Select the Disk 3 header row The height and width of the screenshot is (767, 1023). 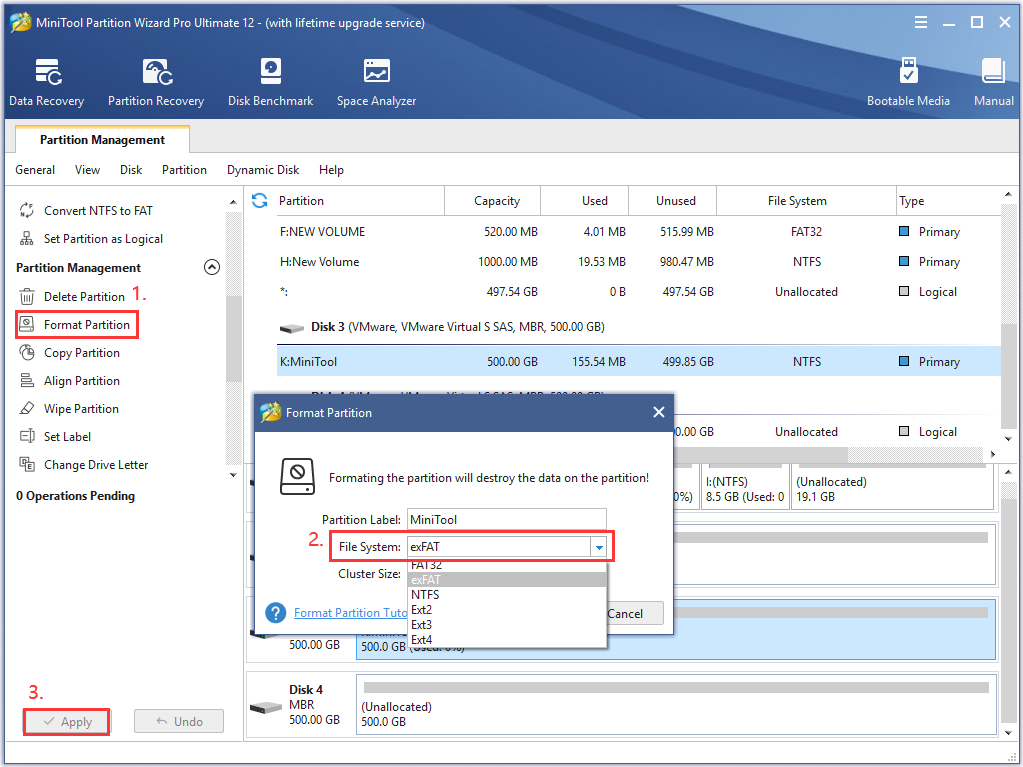(639, 327)
